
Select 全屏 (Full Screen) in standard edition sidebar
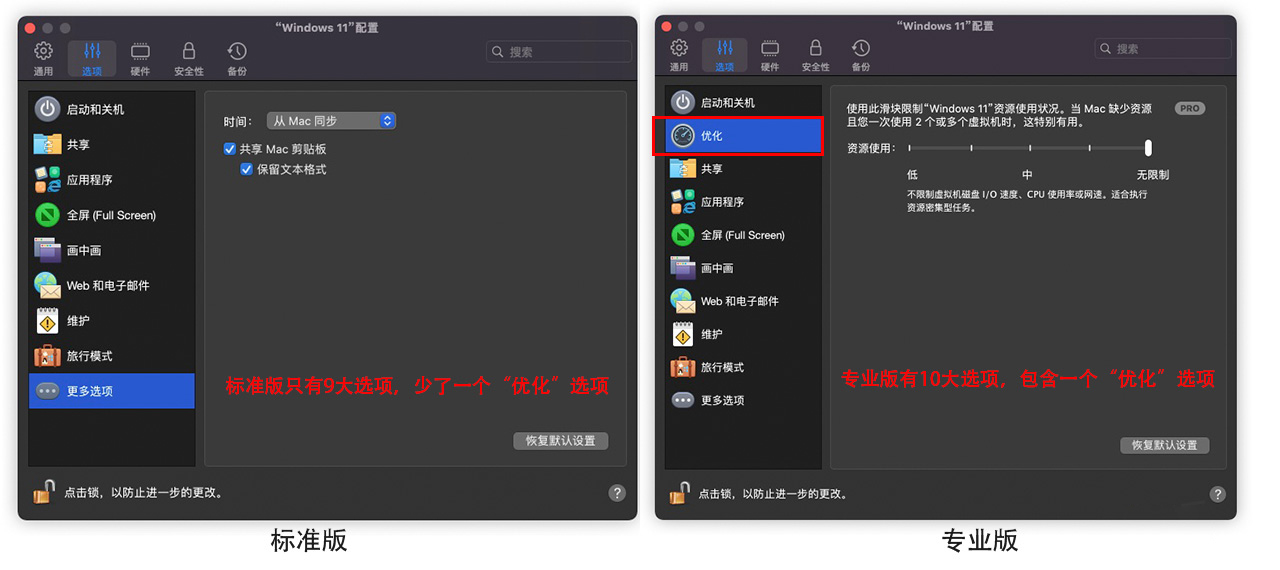(x=112, y=215)
